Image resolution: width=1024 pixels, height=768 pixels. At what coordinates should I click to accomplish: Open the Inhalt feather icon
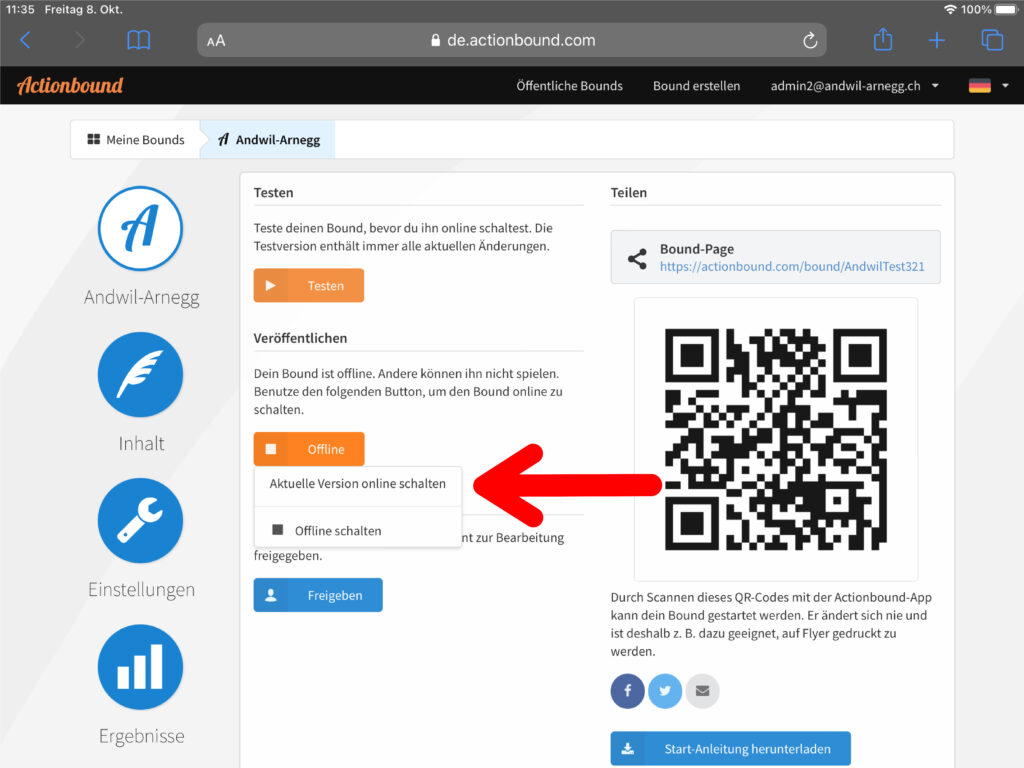[140, 375]
